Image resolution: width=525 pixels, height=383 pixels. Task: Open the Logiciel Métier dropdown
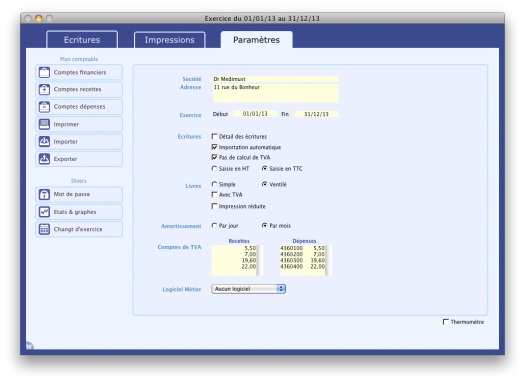click(x=248, y=289)
